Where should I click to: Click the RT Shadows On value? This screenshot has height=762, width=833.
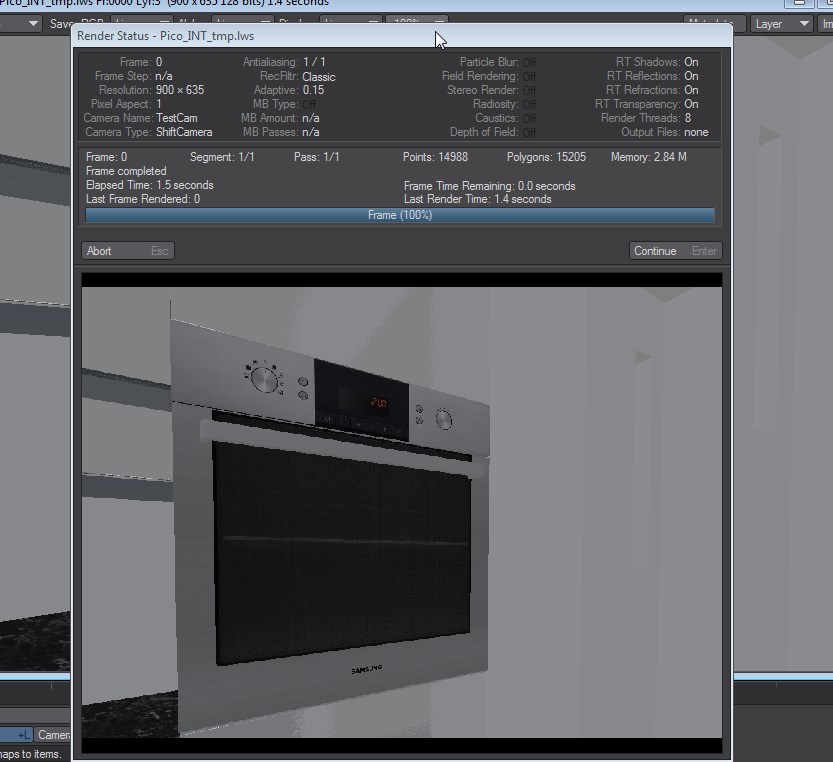click(x=691, y=62)
